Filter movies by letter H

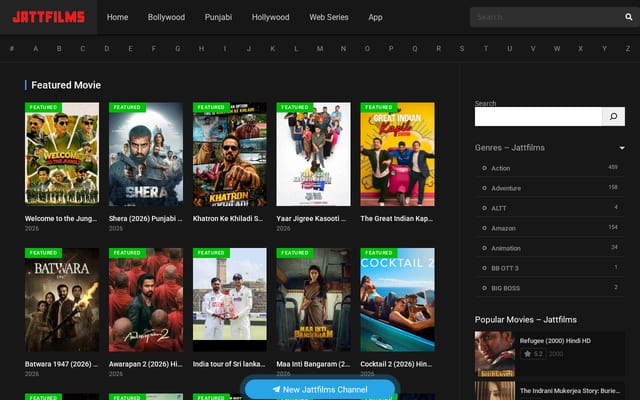coord(201,49)
